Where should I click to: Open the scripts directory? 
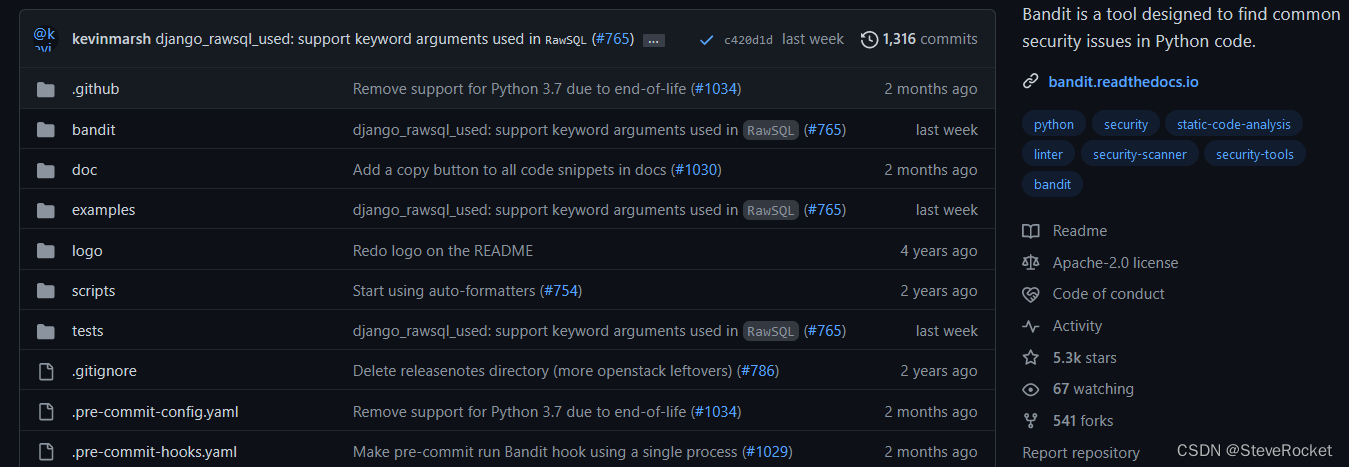[x=94, y=291]
